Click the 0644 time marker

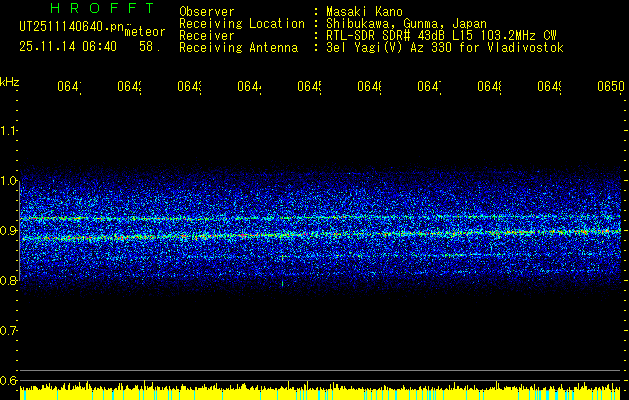point(250,86)
